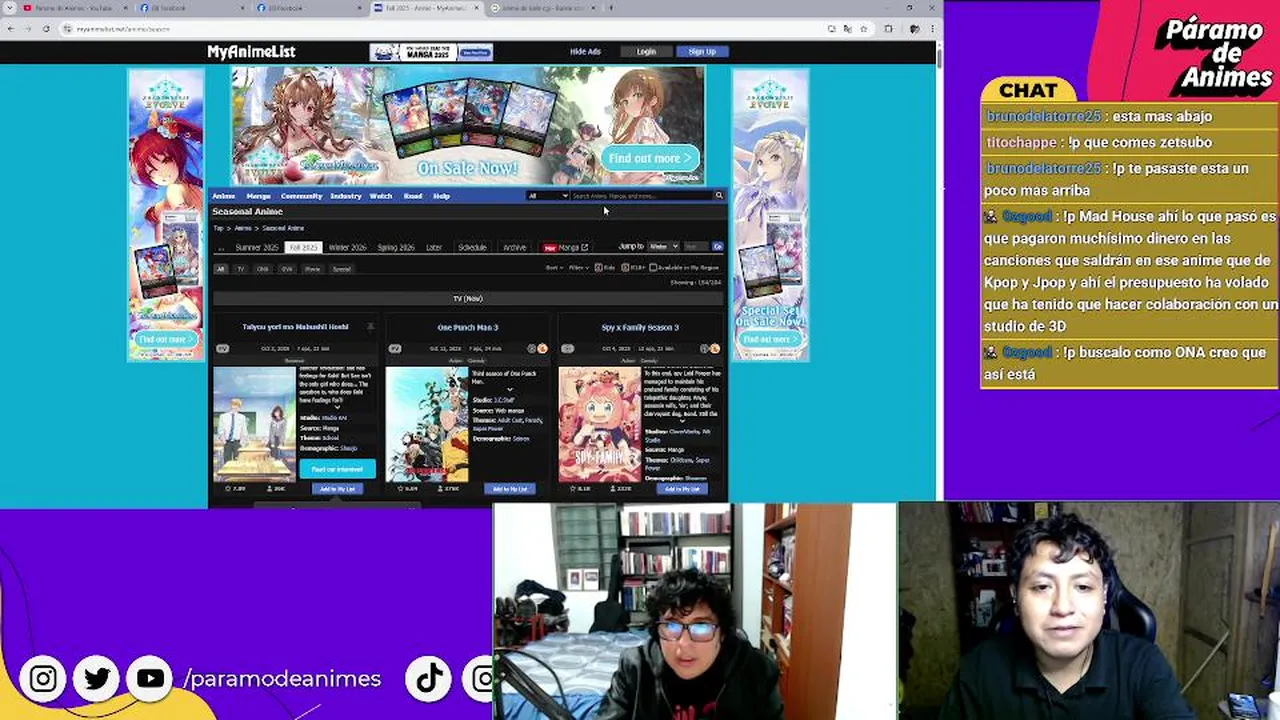Click the One Punch Man 3 poster
This screenshot has height=720, width=1280.
point(427,424)
